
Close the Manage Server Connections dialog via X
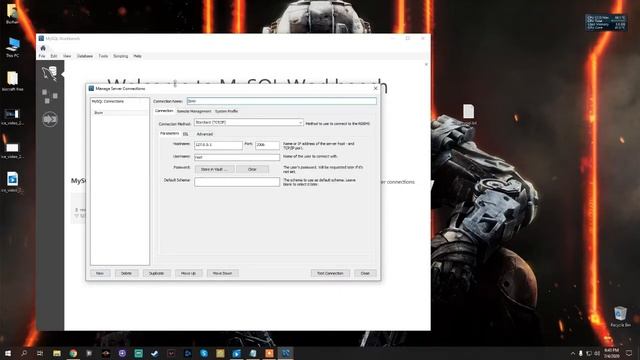tap(376, 88)
